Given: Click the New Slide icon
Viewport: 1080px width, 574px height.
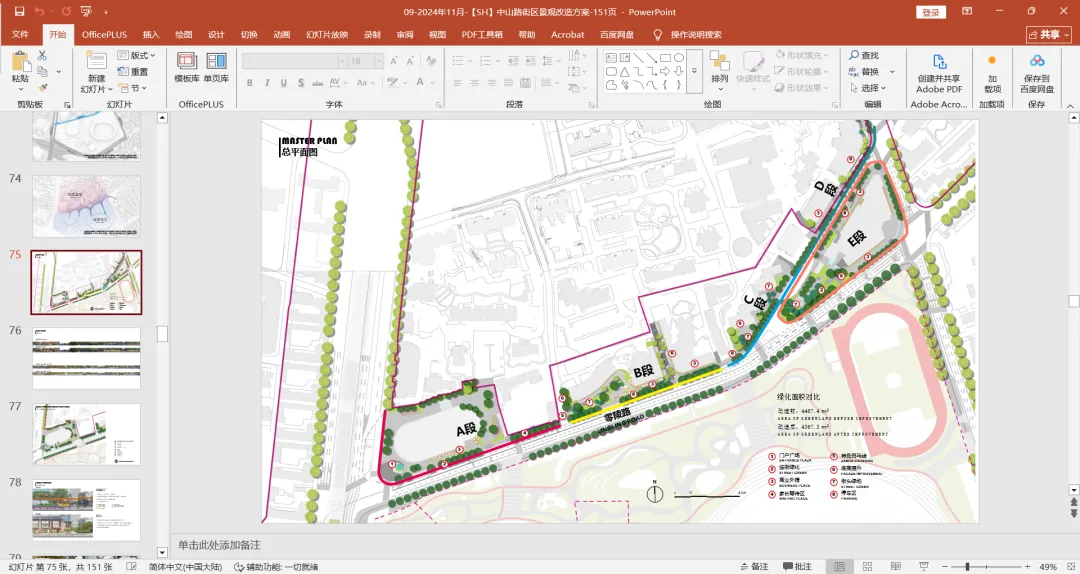Looking at the screenshot, I should (x=95, y=59).
